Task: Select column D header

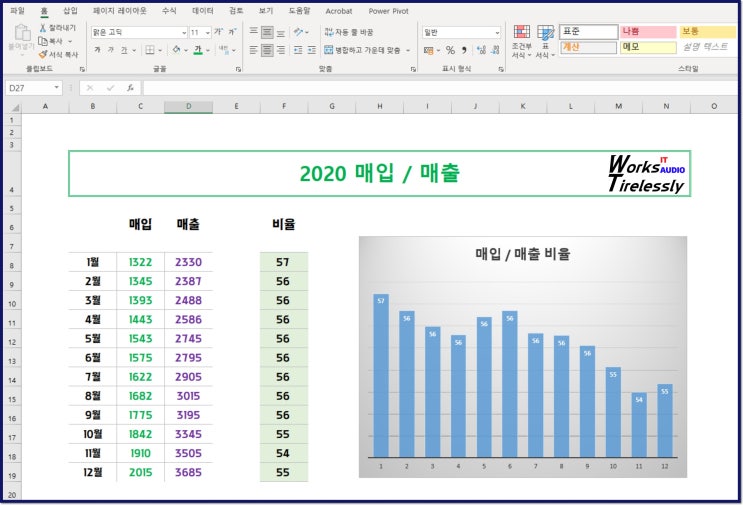Action: click(188, 107)
